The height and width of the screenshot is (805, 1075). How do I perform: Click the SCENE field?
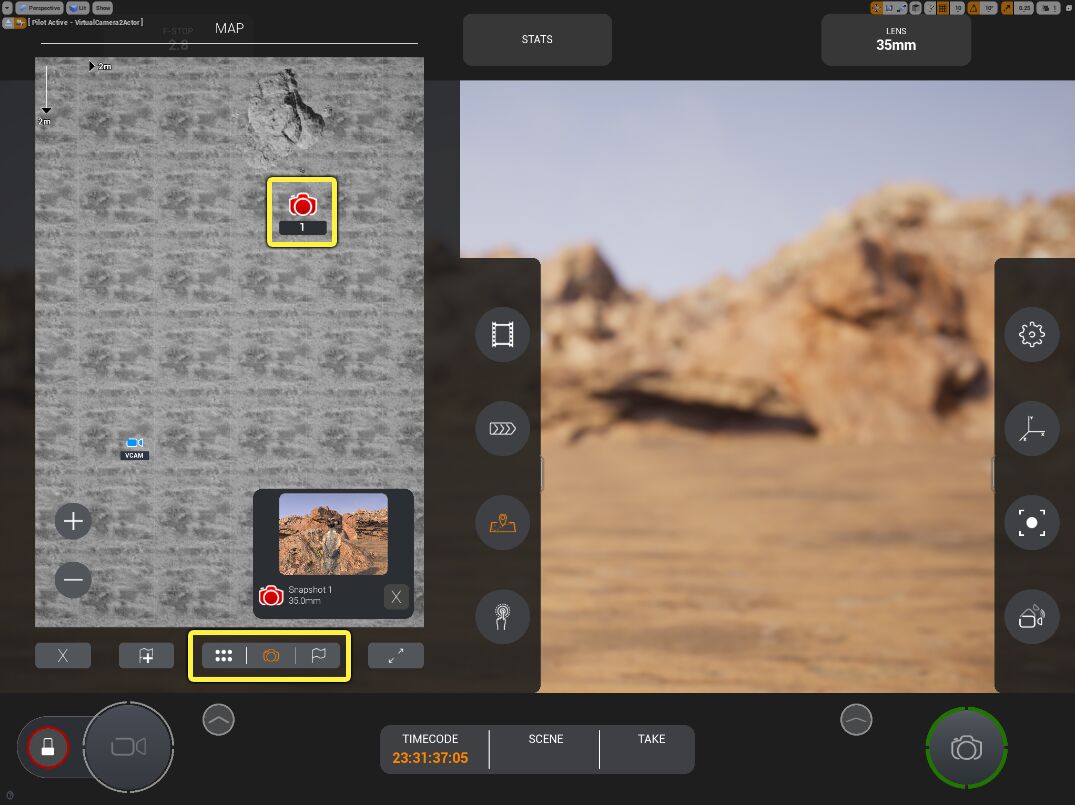545,749
